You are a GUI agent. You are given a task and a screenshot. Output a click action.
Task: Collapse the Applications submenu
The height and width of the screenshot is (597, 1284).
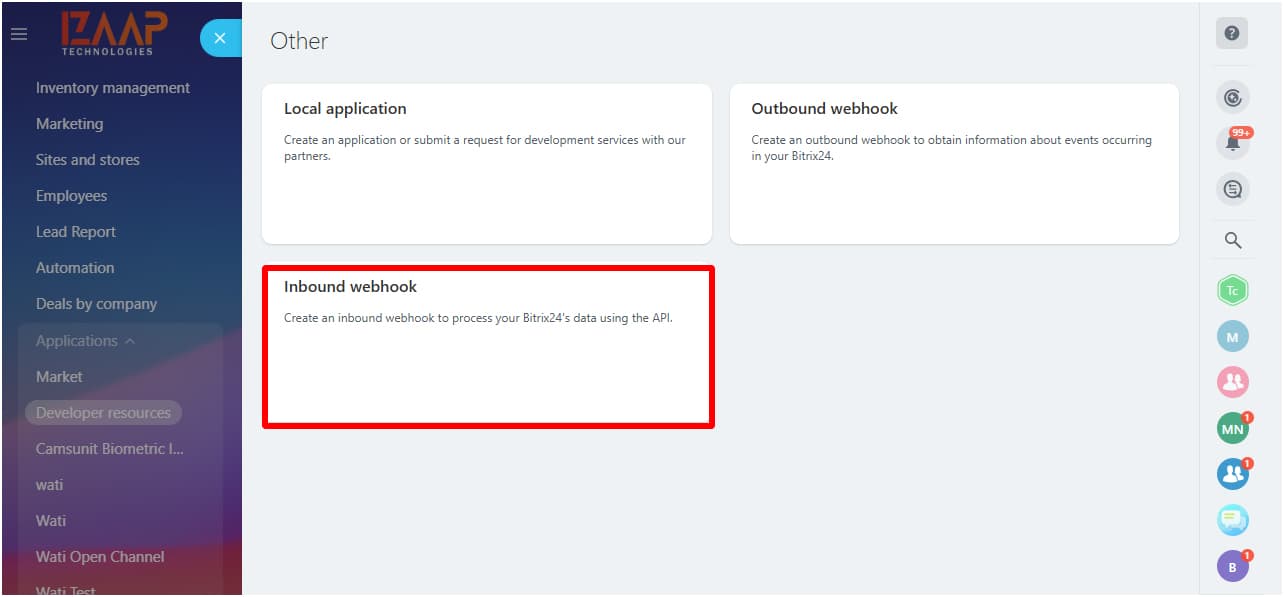tap(83, 340)
